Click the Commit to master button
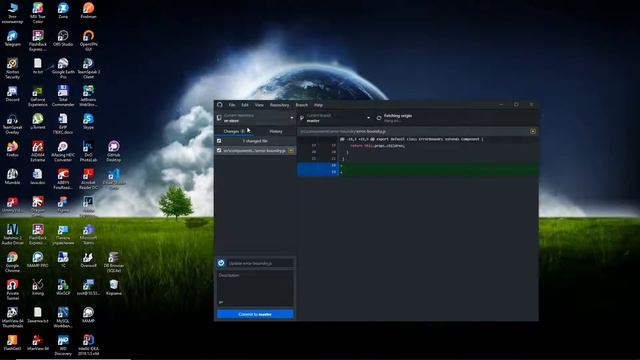Image resolution: width=640 pixels, height=360 pixels. [x=255, y=314]
